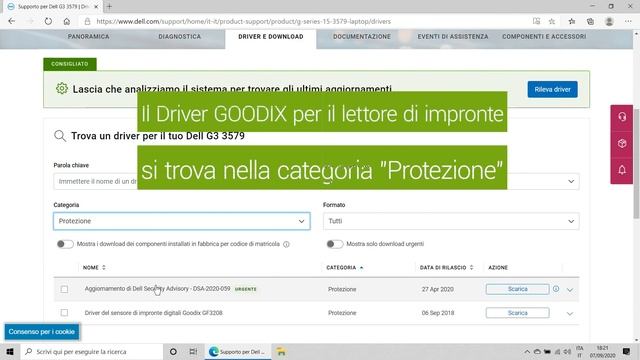Sort the table by Nome column
Image resolution: width=640 pixels, height=360 pixels.
pos(94,267)
